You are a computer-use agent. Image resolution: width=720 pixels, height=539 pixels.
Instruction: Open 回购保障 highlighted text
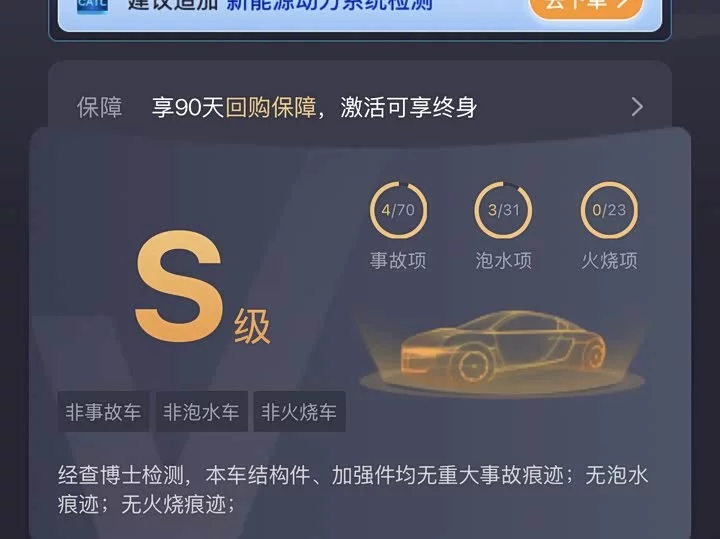tap(270, 107)
